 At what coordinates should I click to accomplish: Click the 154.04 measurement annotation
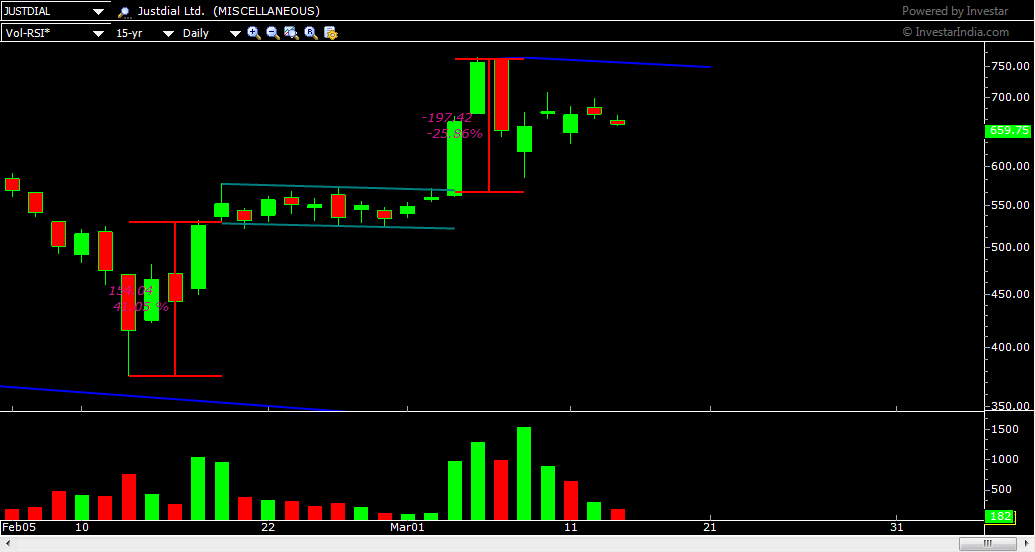[x=131, y=291]
